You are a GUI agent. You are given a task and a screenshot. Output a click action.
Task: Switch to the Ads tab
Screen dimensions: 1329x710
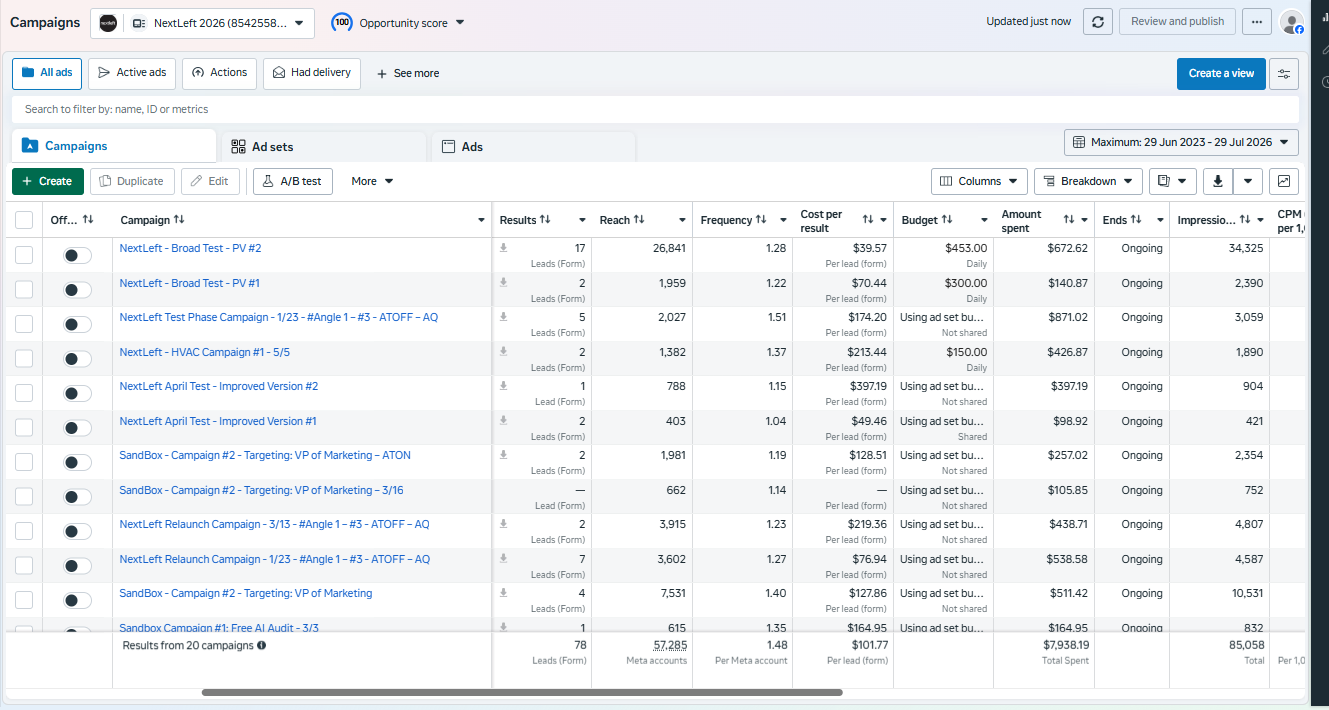533,147
